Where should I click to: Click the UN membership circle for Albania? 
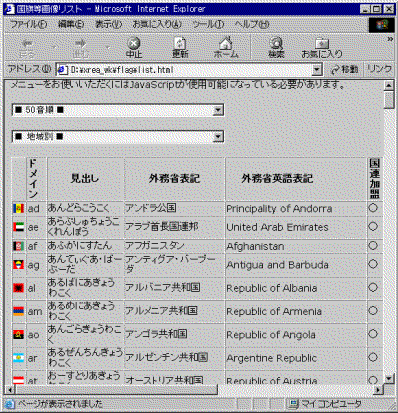coord(373,287)
